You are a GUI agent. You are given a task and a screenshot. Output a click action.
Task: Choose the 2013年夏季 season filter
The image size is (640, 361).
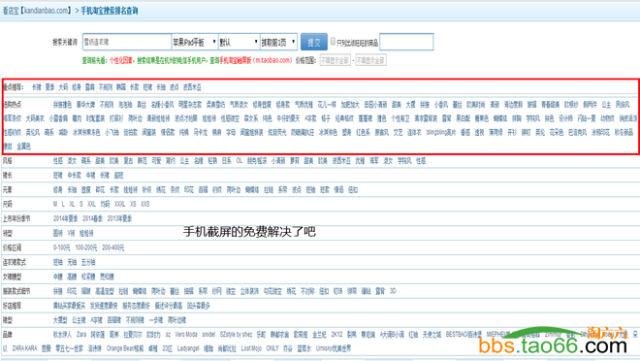(120, 218)
